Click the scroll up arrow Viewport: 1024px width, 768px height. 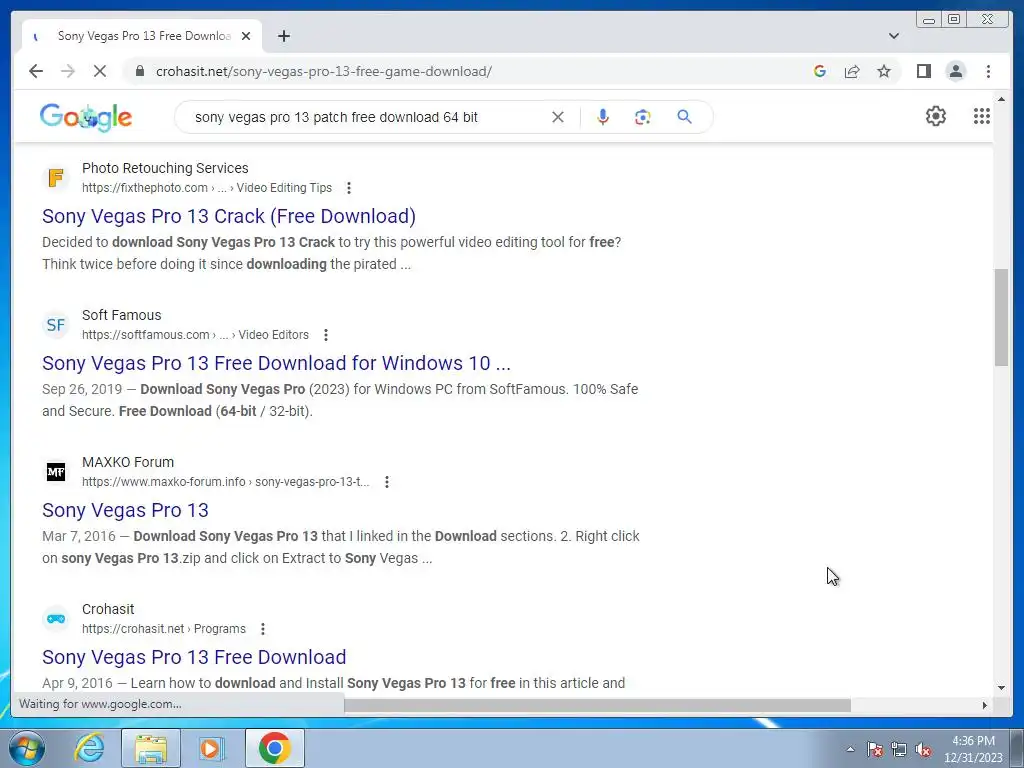[1001, 99]
